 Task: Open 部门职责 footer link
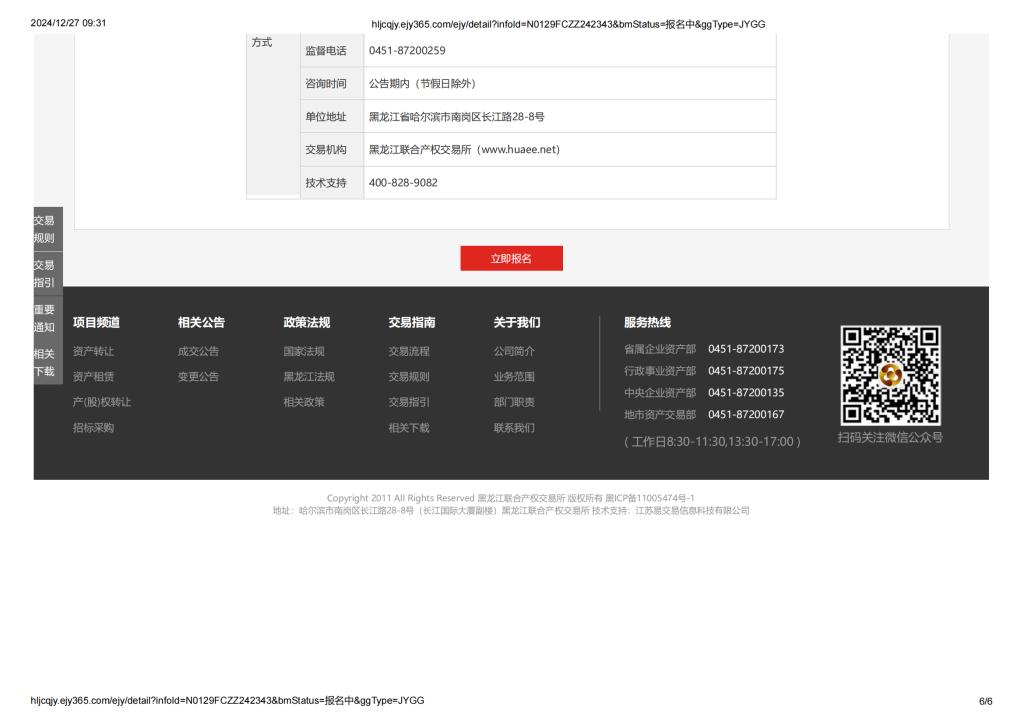pos(514,402)
